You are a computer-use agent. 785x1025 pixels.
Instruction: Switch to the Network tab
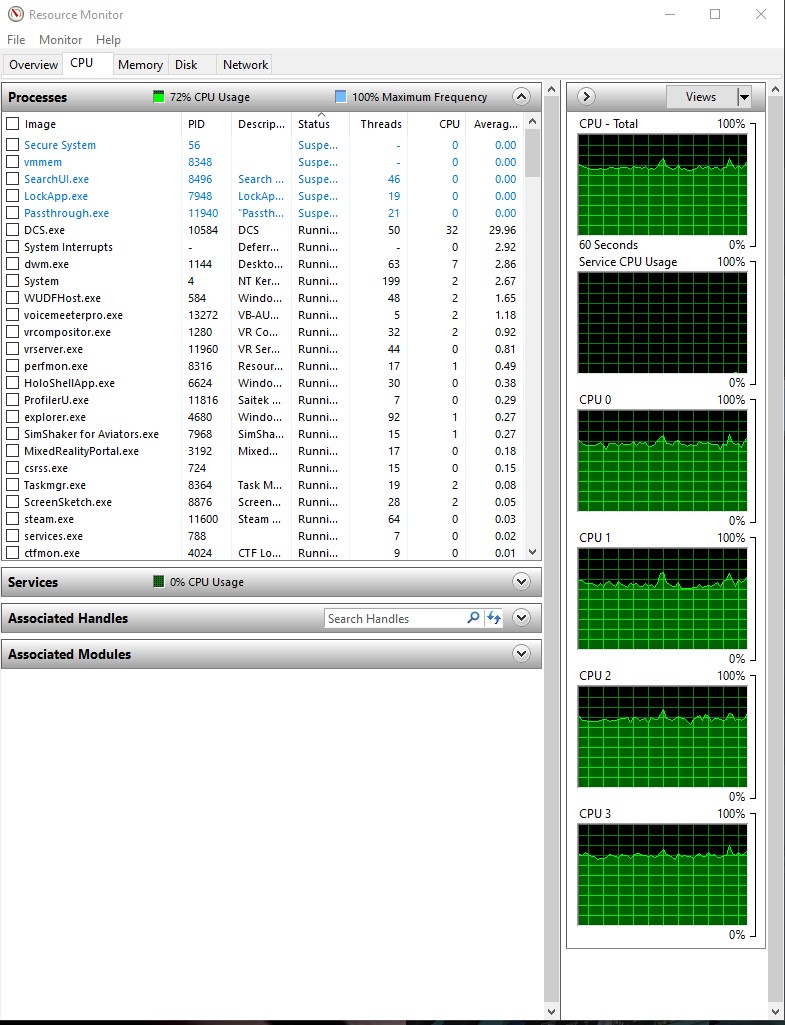click(245, 65)
